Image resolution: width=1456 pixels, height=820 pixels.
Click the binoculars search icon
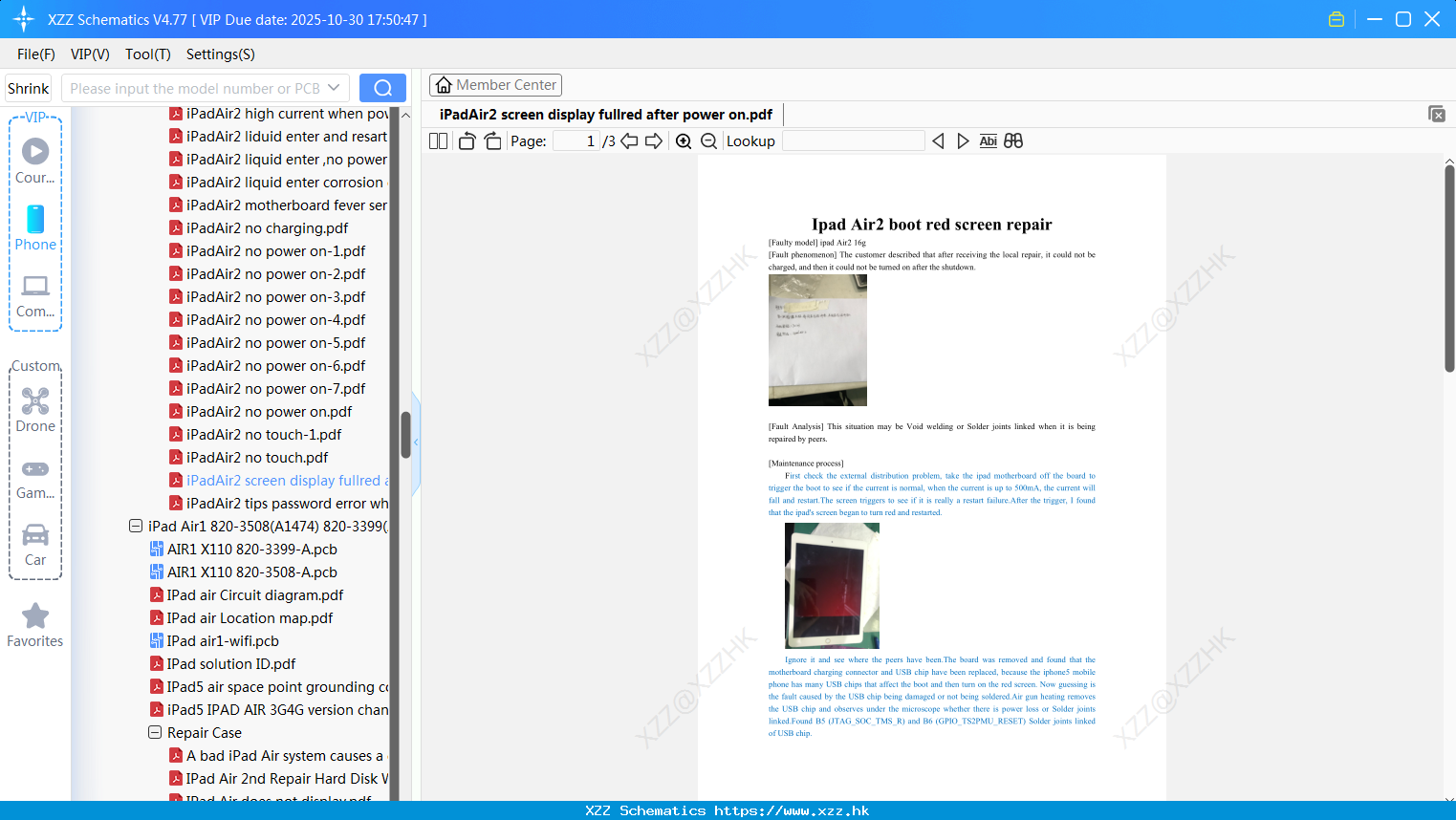tap(1013, 141)
